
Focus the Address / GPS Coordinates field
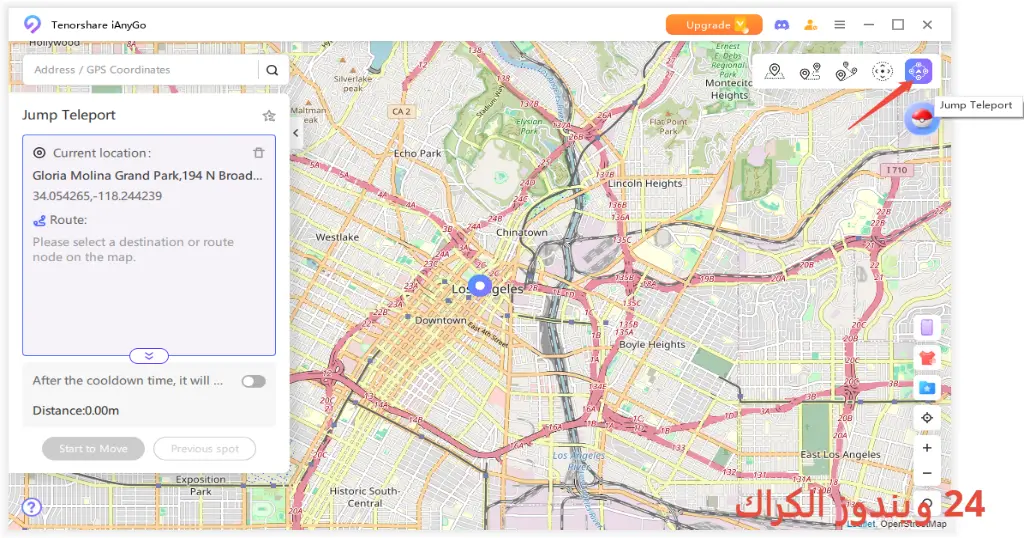pyautogui.click(x=141, y=70)
